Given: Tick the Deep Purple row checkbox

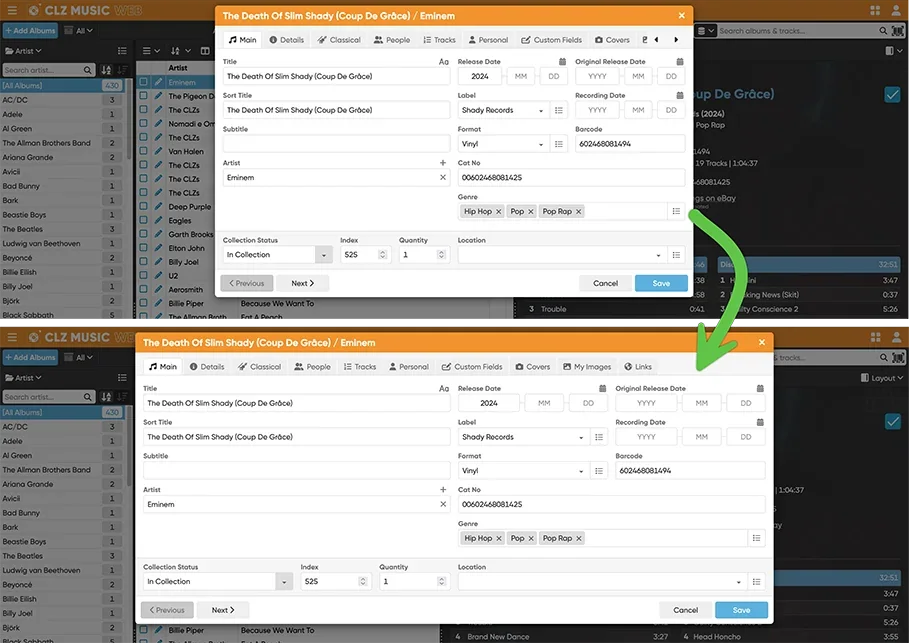Looking at the screenshot, I should tap(143, 207).
